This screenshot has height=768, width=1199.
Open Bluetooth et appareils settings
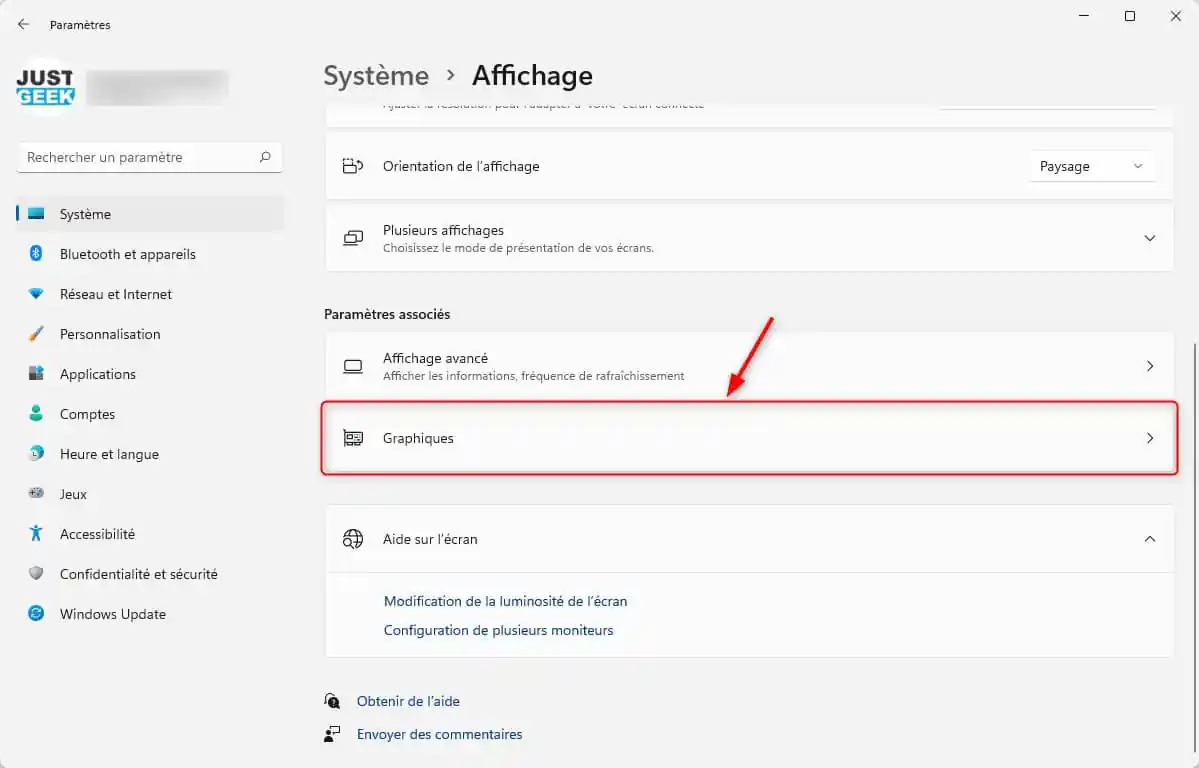tap(150, 254)
